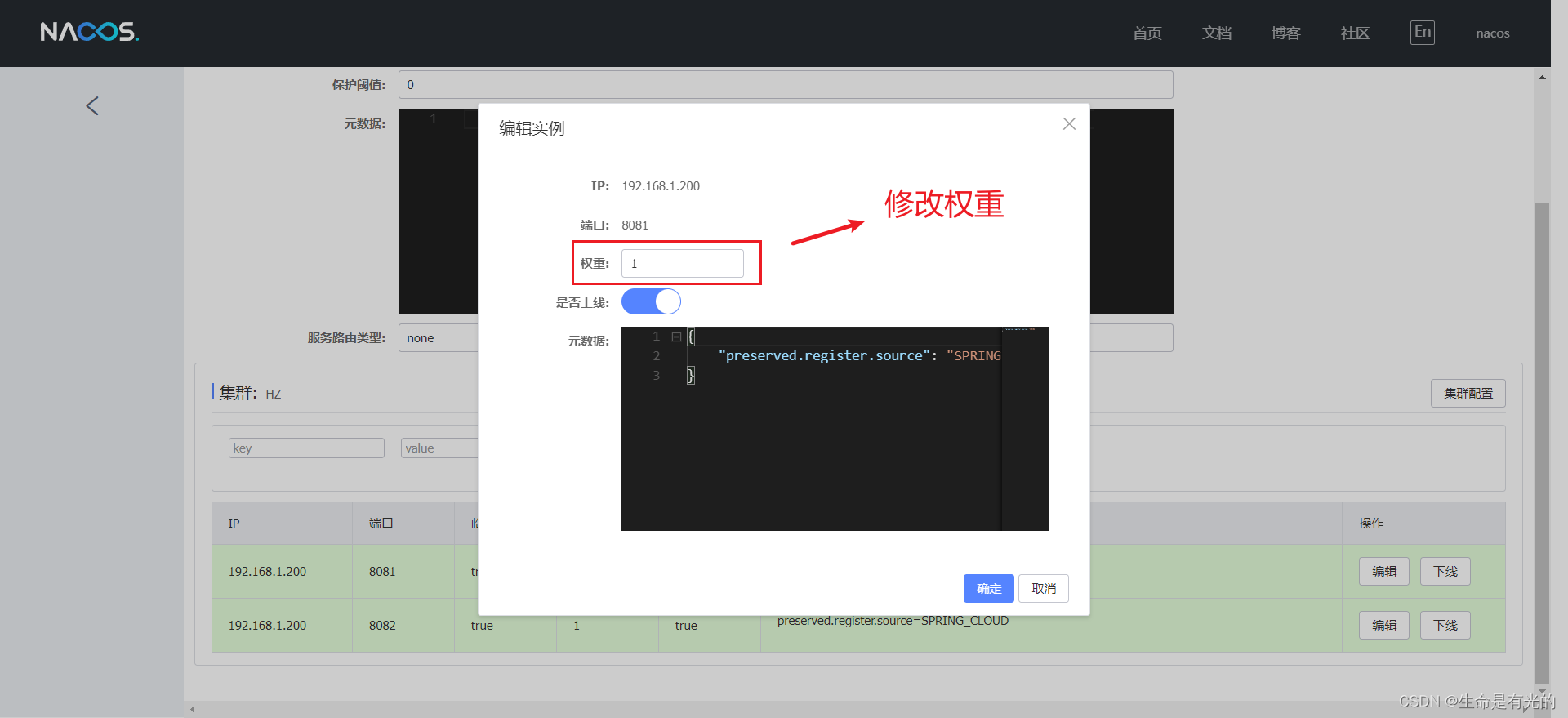Click the Nacos logo

click(90, 32)
